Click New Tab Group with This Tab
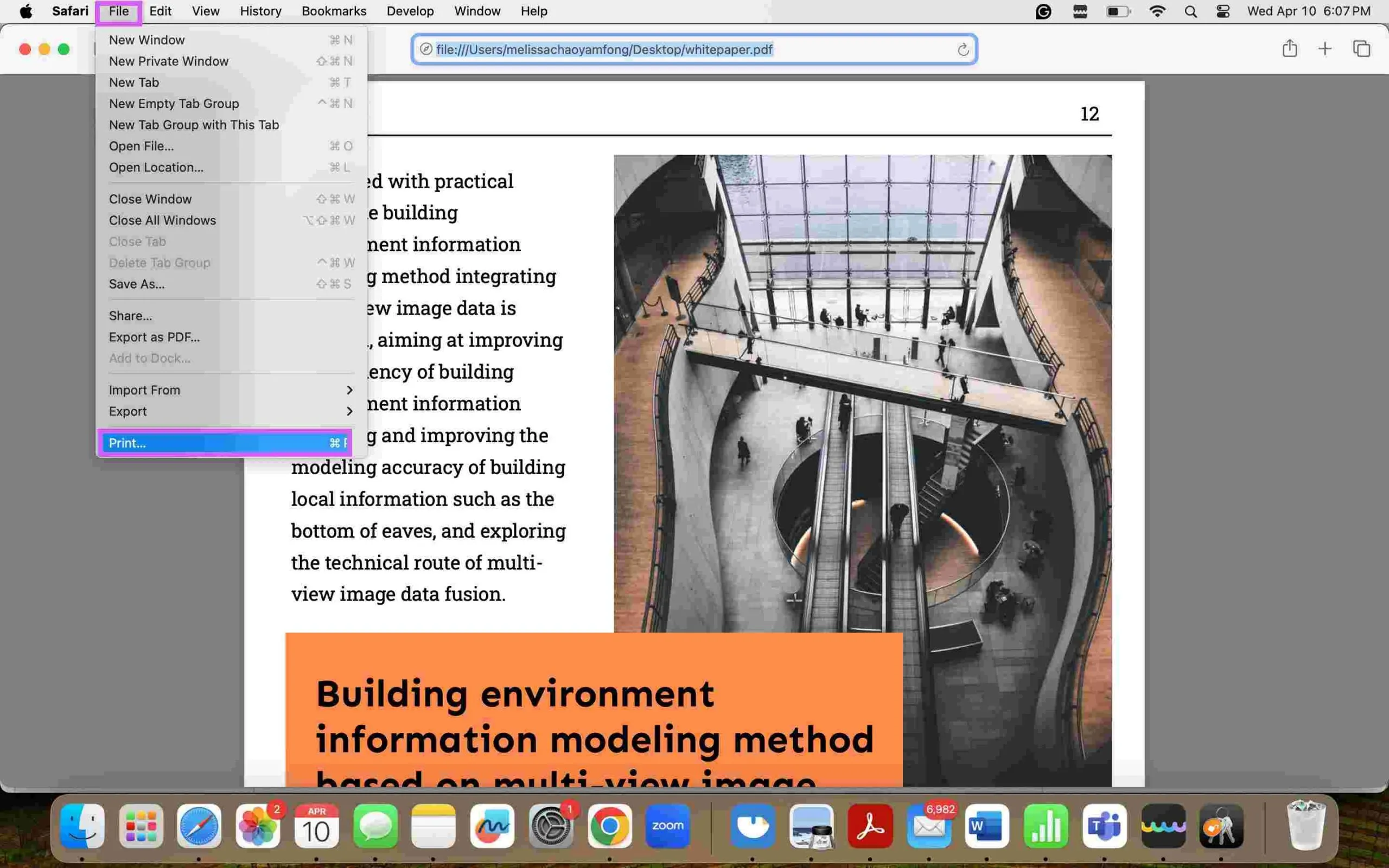The height and width of the screenshot is (868, 1389). point(194,124)
